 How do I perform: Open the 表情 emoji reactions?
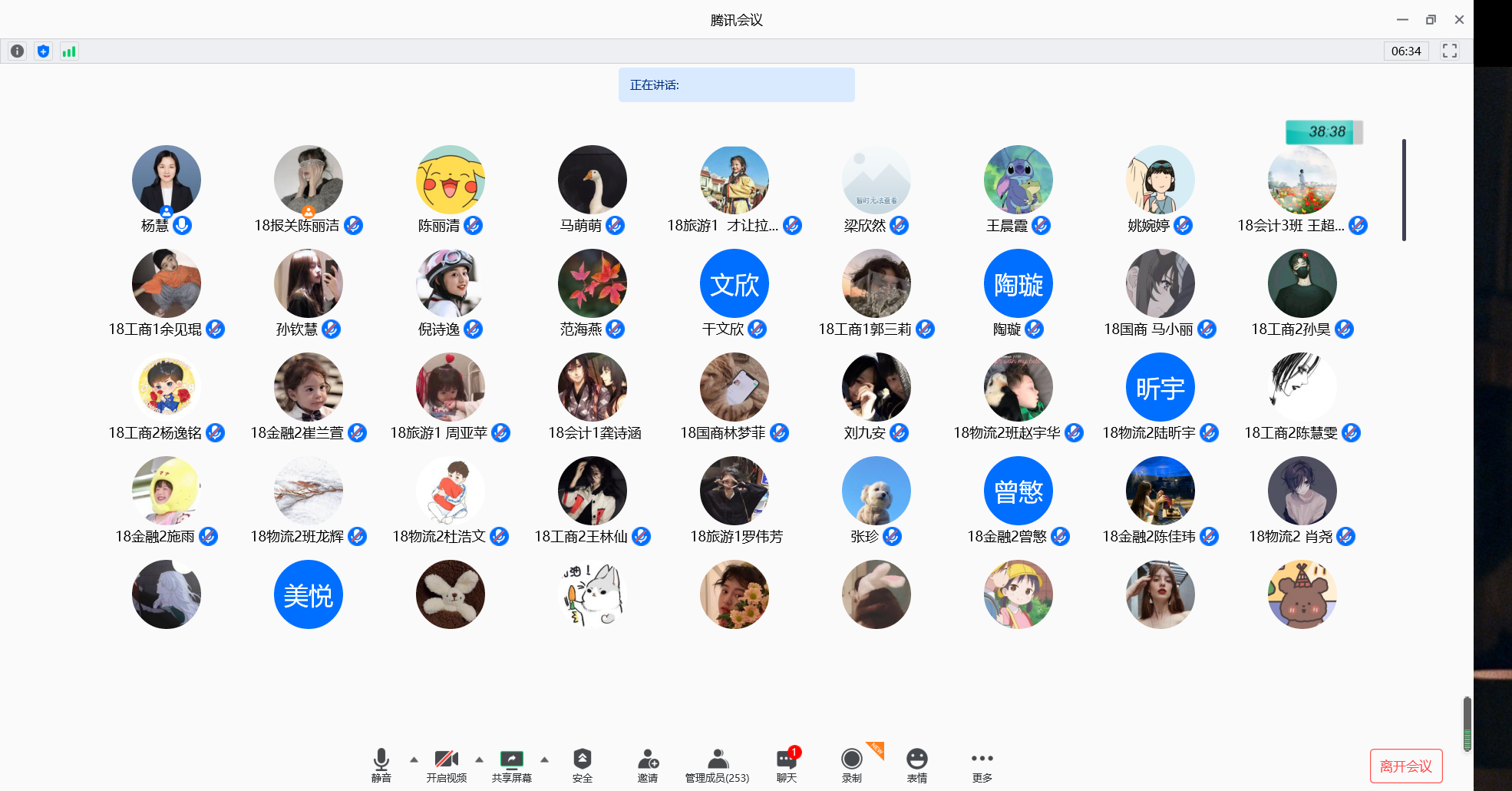point(916,765)
